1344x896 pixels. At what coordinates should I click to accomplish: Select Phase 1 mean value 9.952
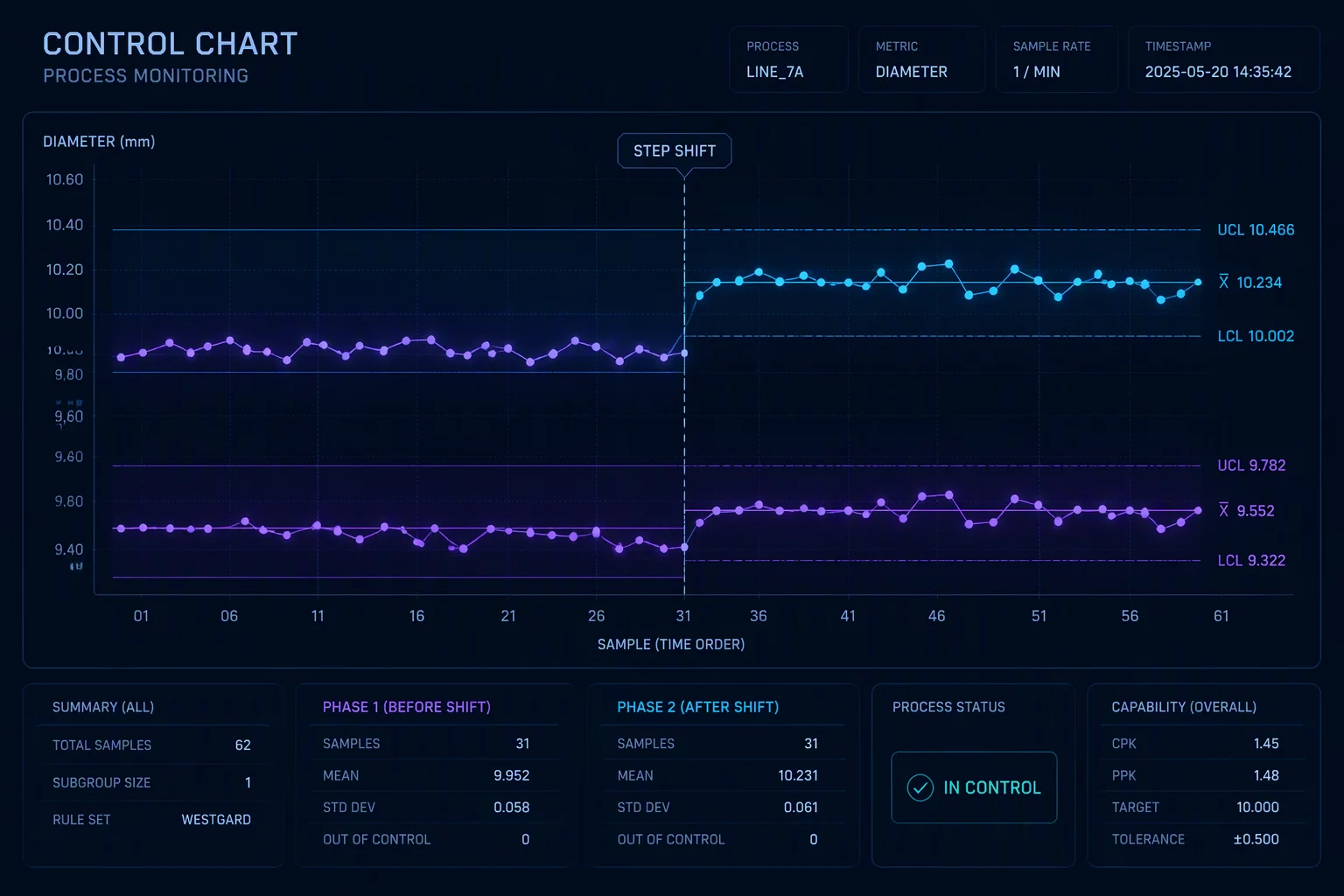[x=512, y=775]
